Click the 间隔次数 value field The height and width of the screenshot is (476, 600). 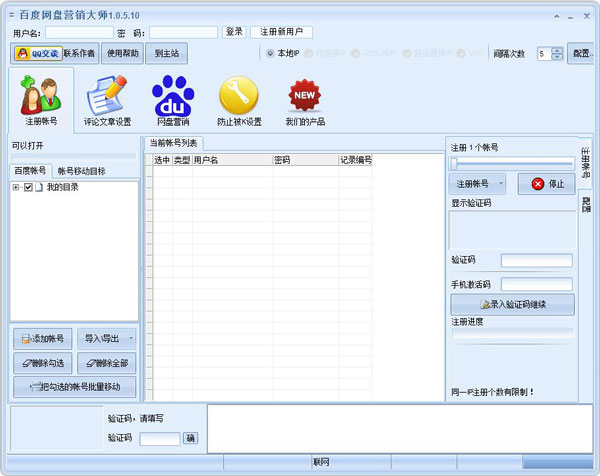tap(544, 54)
